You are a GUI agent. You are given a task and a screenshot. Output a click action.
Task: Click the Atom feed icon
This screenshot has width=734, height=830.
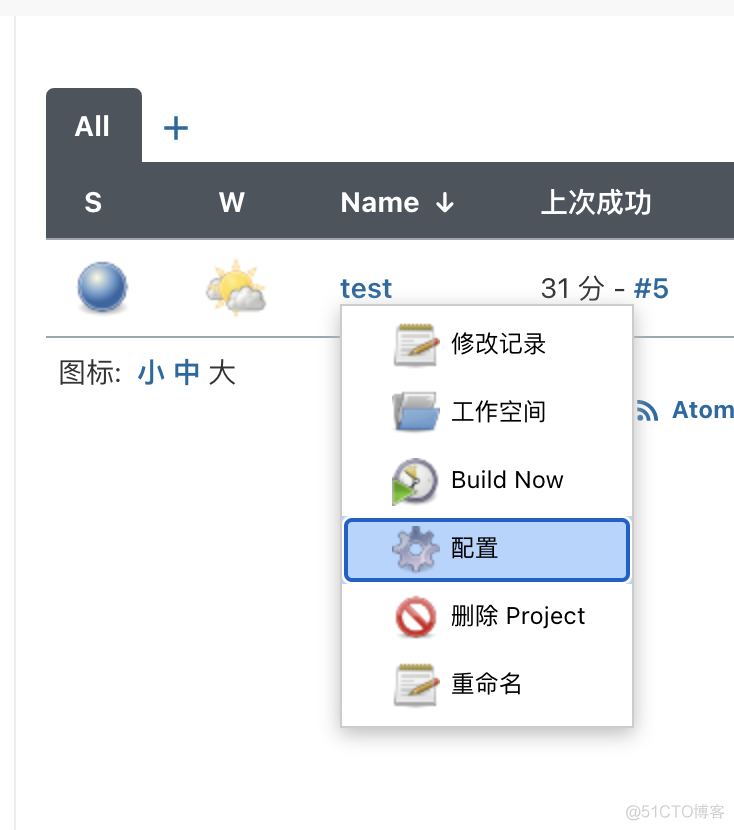(648, 409)
